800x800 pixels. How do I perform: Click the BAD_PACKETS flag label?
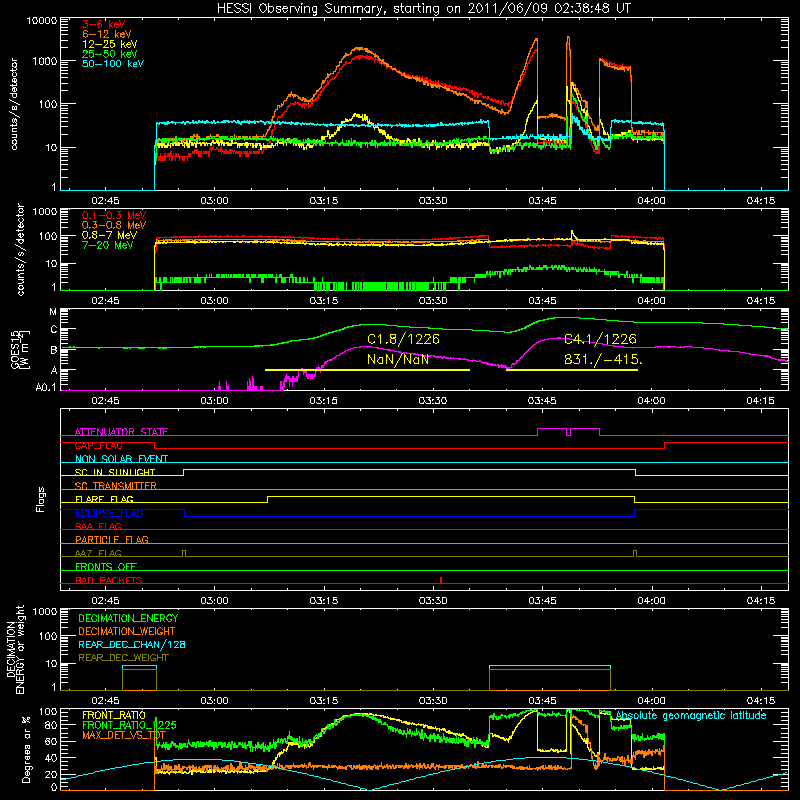point(109,580)
